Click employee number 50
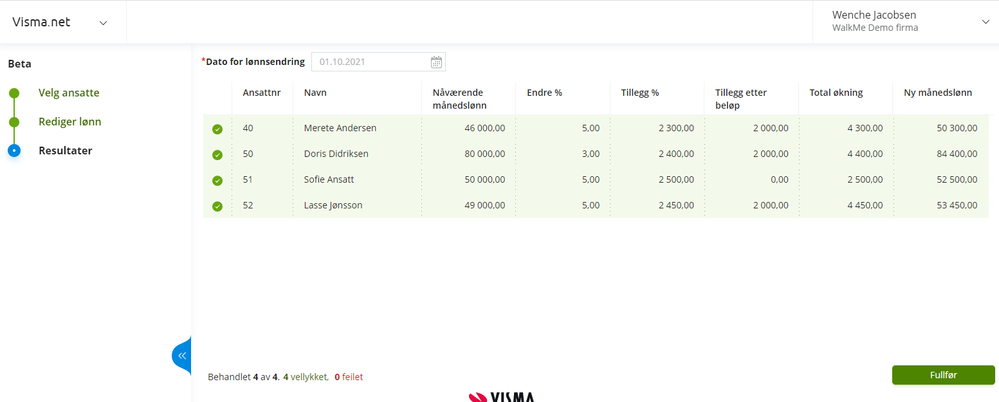 click(x=248, y=154)
